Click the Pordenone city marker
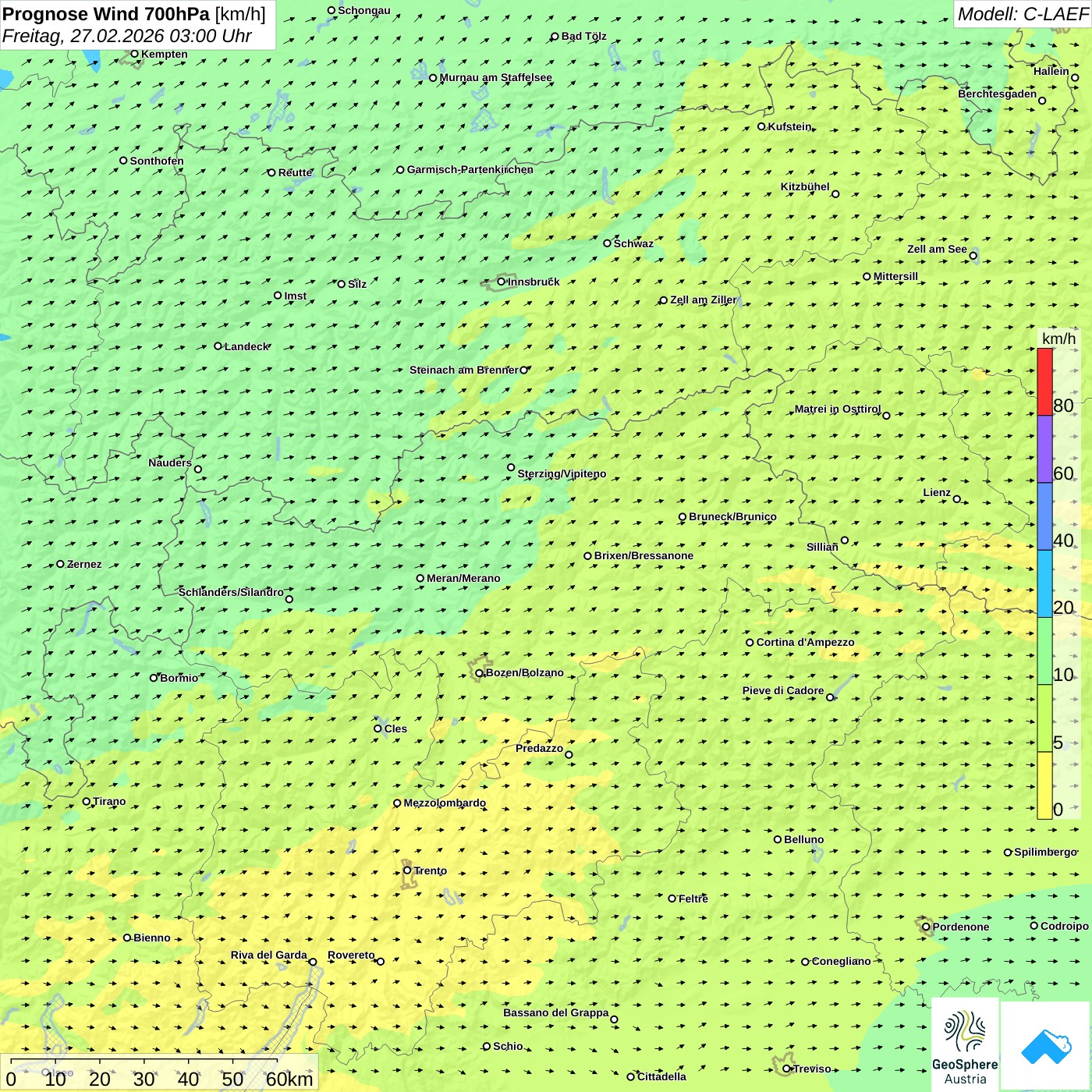This screenshot has height=1092, width=1092. tap(927, 927)
